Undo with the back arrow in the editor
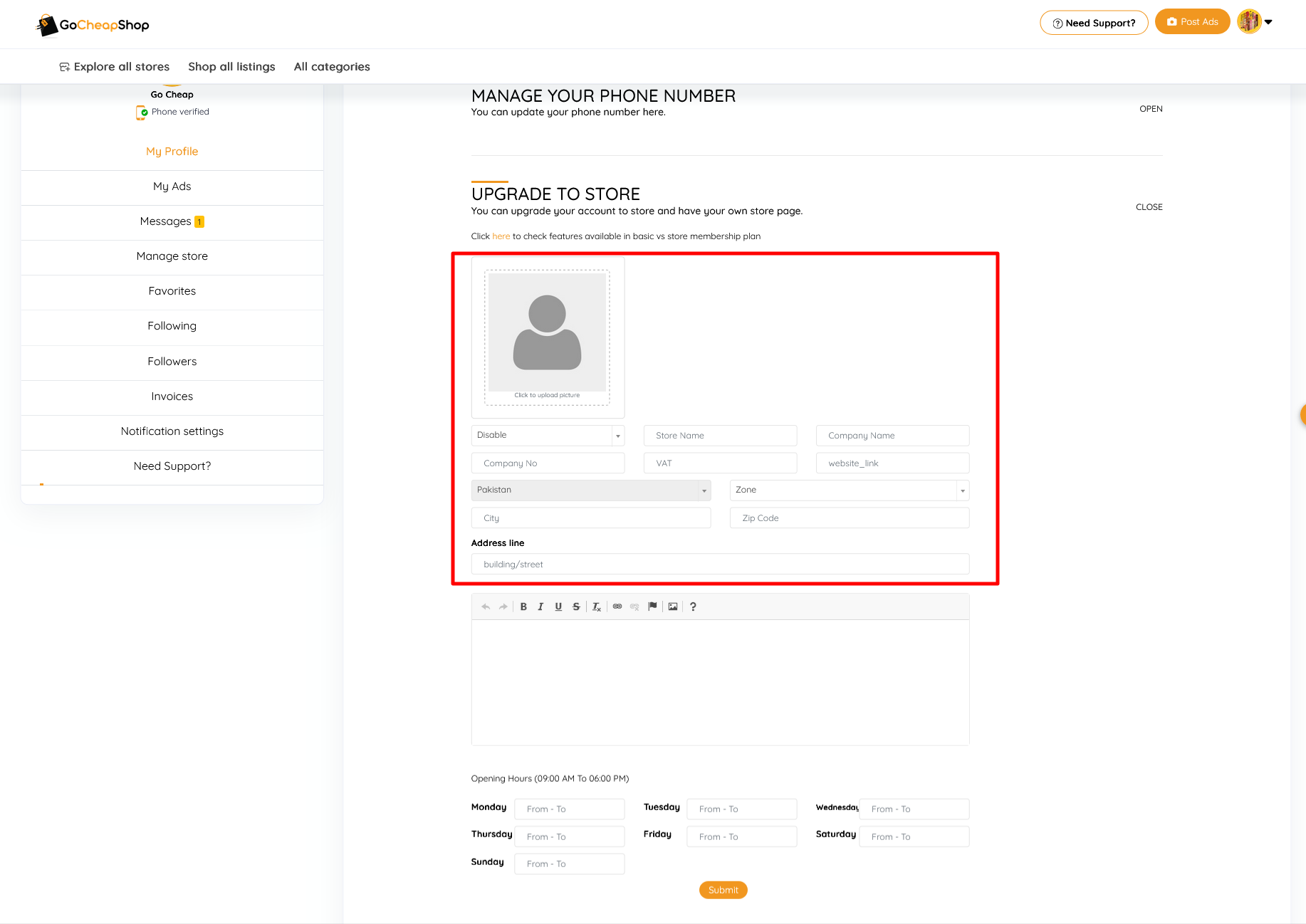This screenshot has height=924, width=1306. 485,607
